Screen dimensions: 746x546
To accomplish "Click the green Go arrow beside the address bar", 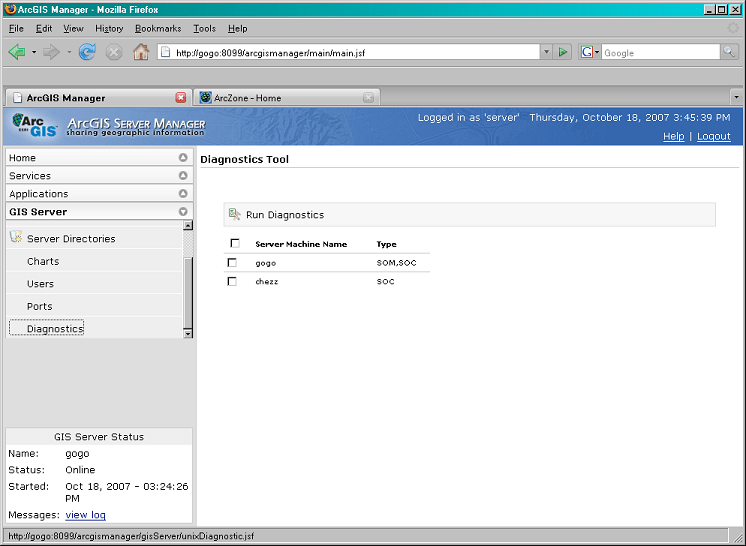I will click(563, 52).
